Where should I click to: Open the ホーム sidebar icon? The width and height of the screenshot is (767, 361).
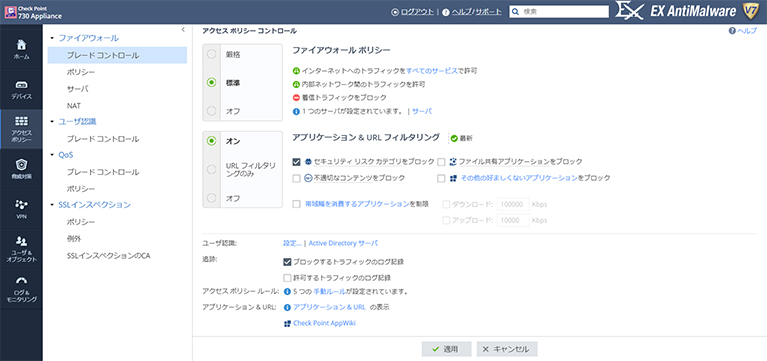tap(21, 44)
